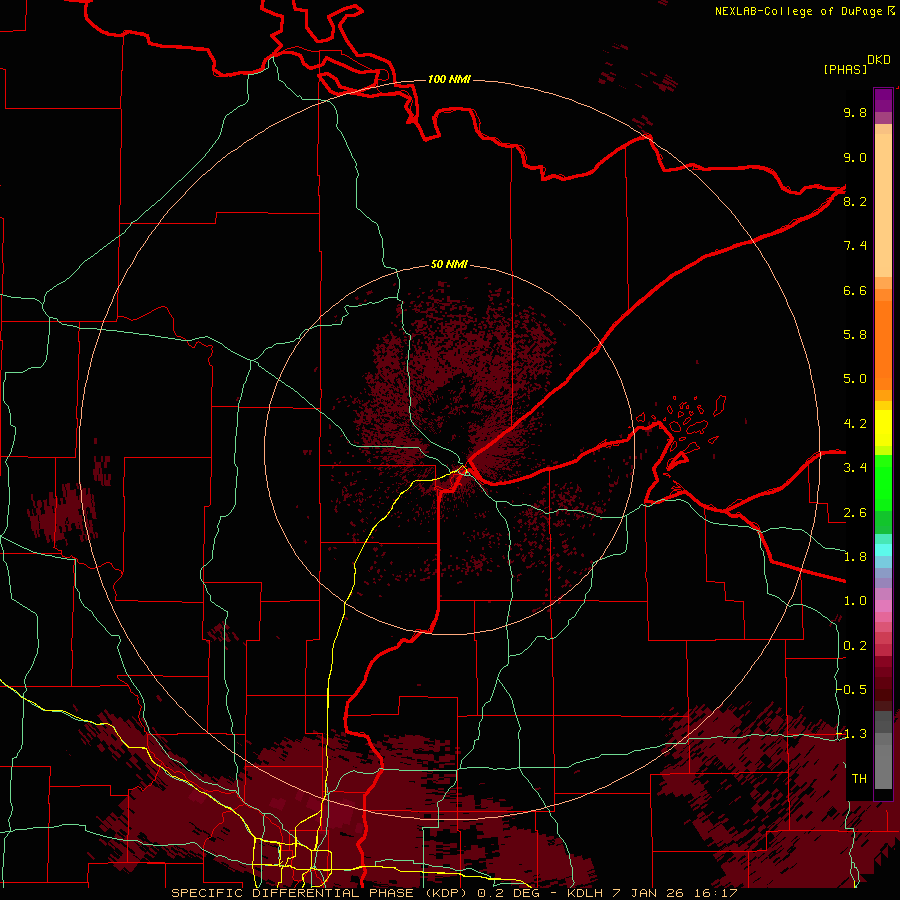Pick the bright green segment of the color bar
Viewport: 900px width, 900px height.
click(x=883, y=485)
